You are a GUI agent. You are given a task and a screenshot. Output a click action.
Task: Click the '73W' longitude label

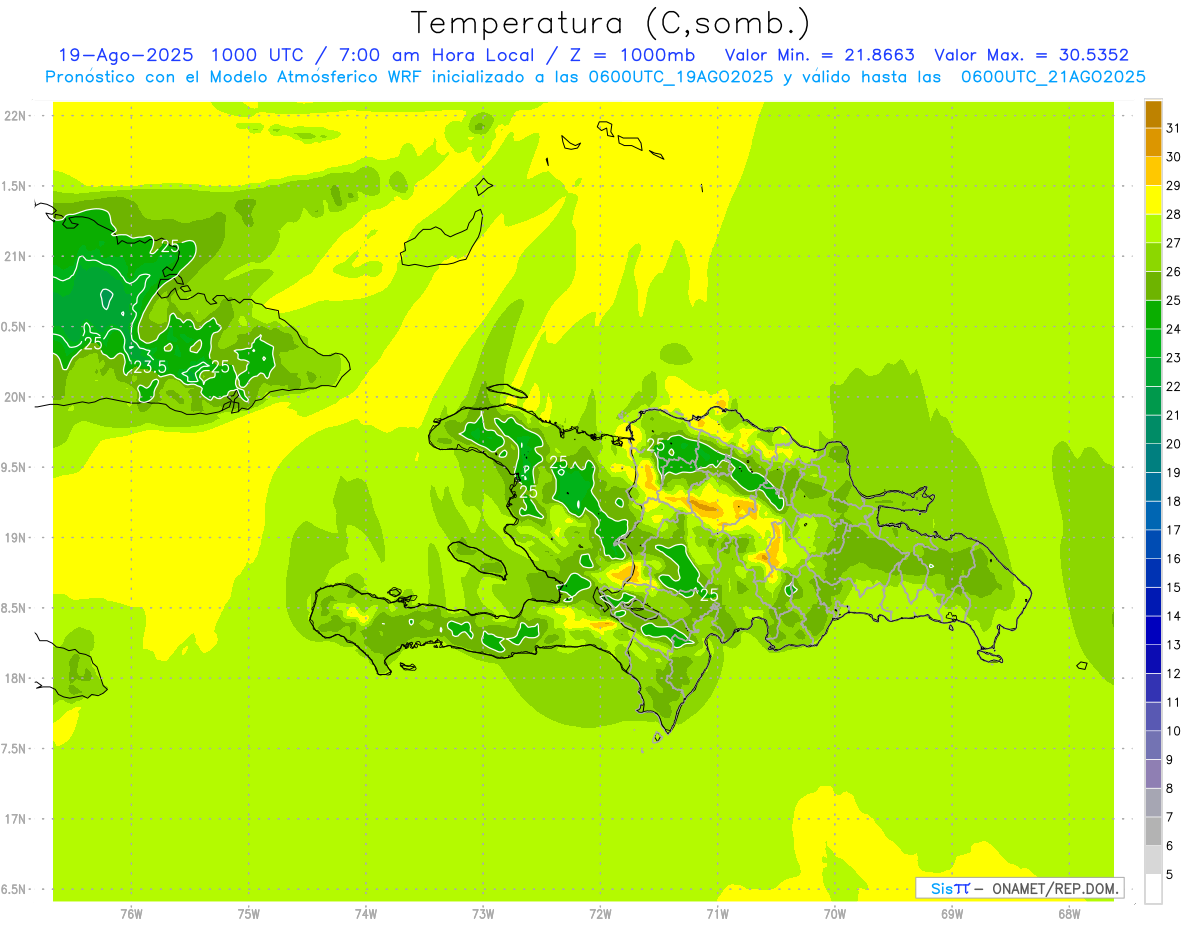(x=483, y=913)
